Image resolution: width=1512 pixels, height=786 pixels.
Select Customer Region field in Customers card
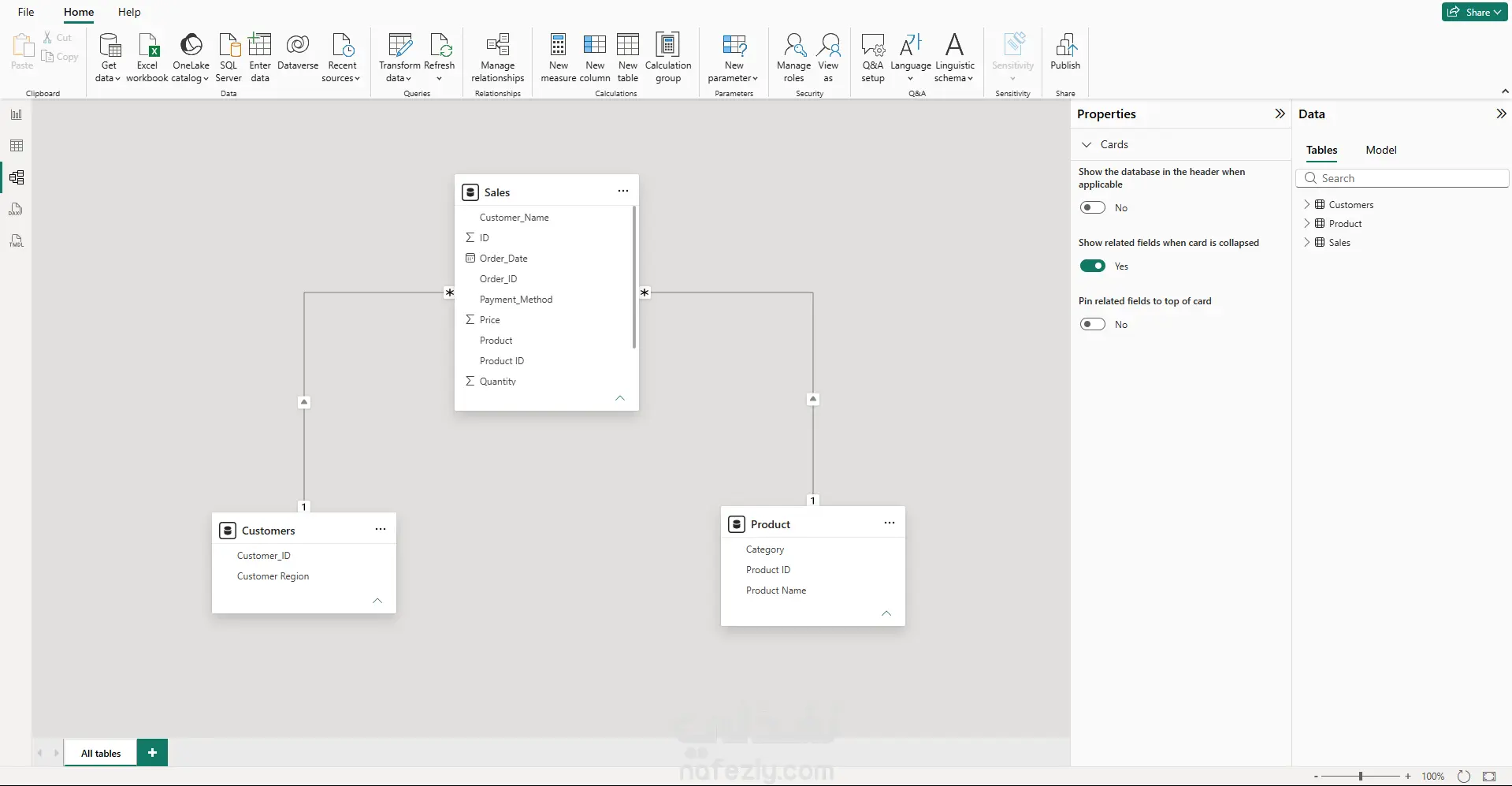pos(273,576)
